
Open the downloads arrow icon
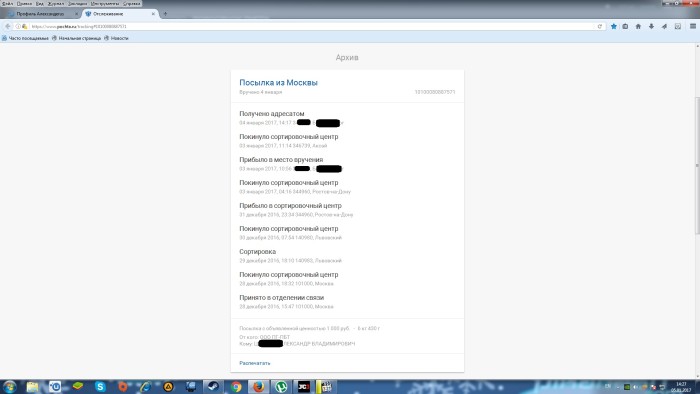pos(651,26)
